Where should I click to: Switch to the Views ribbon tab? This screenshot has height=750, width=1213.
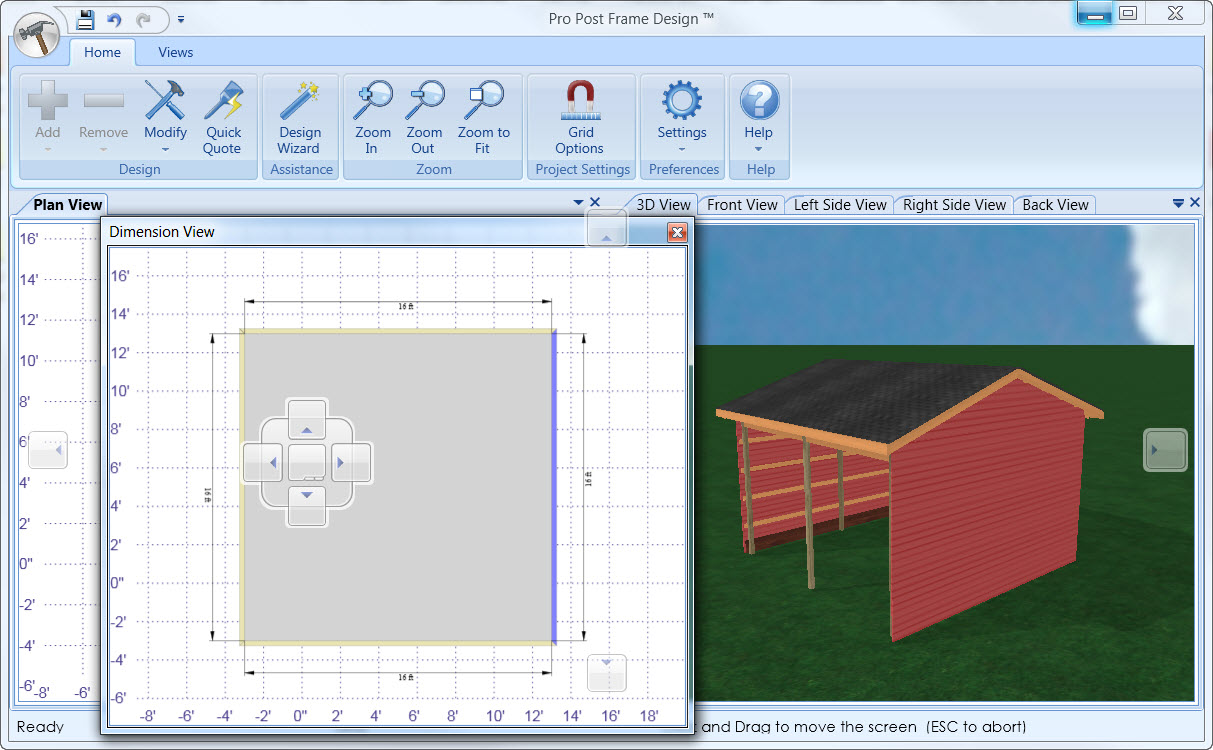tap(176, 52)
